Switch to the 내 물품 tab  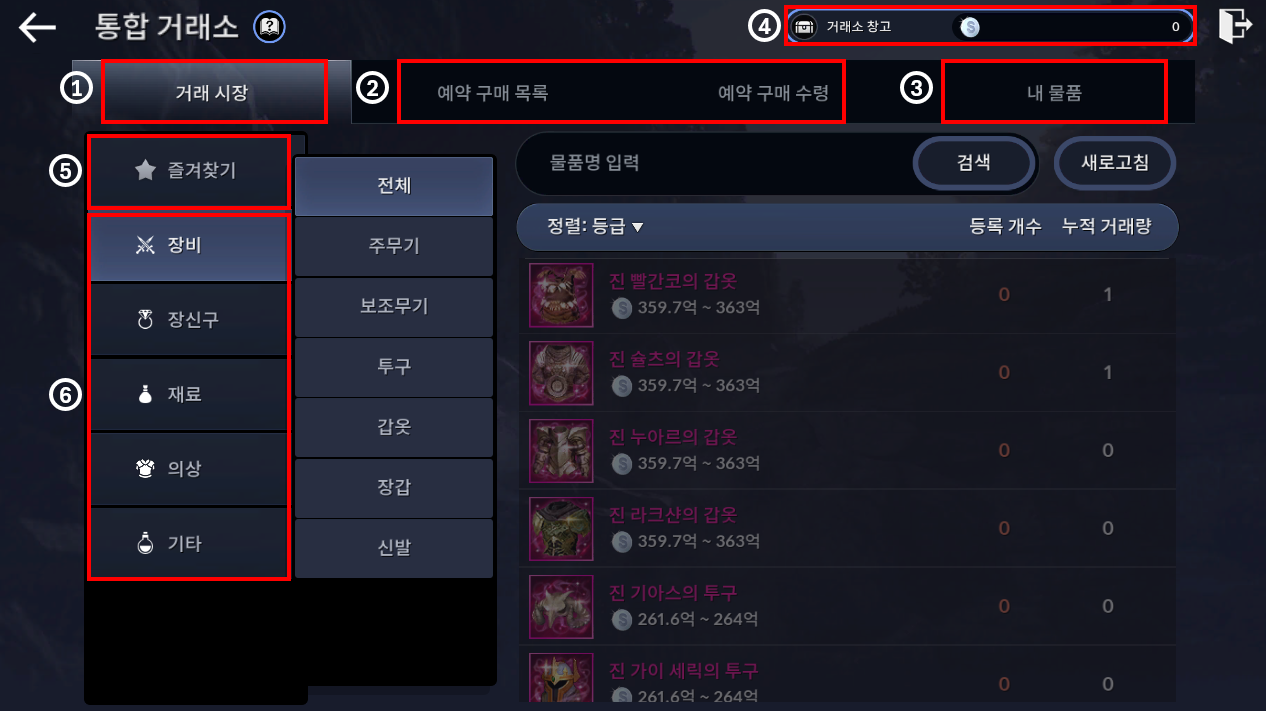1054,94
